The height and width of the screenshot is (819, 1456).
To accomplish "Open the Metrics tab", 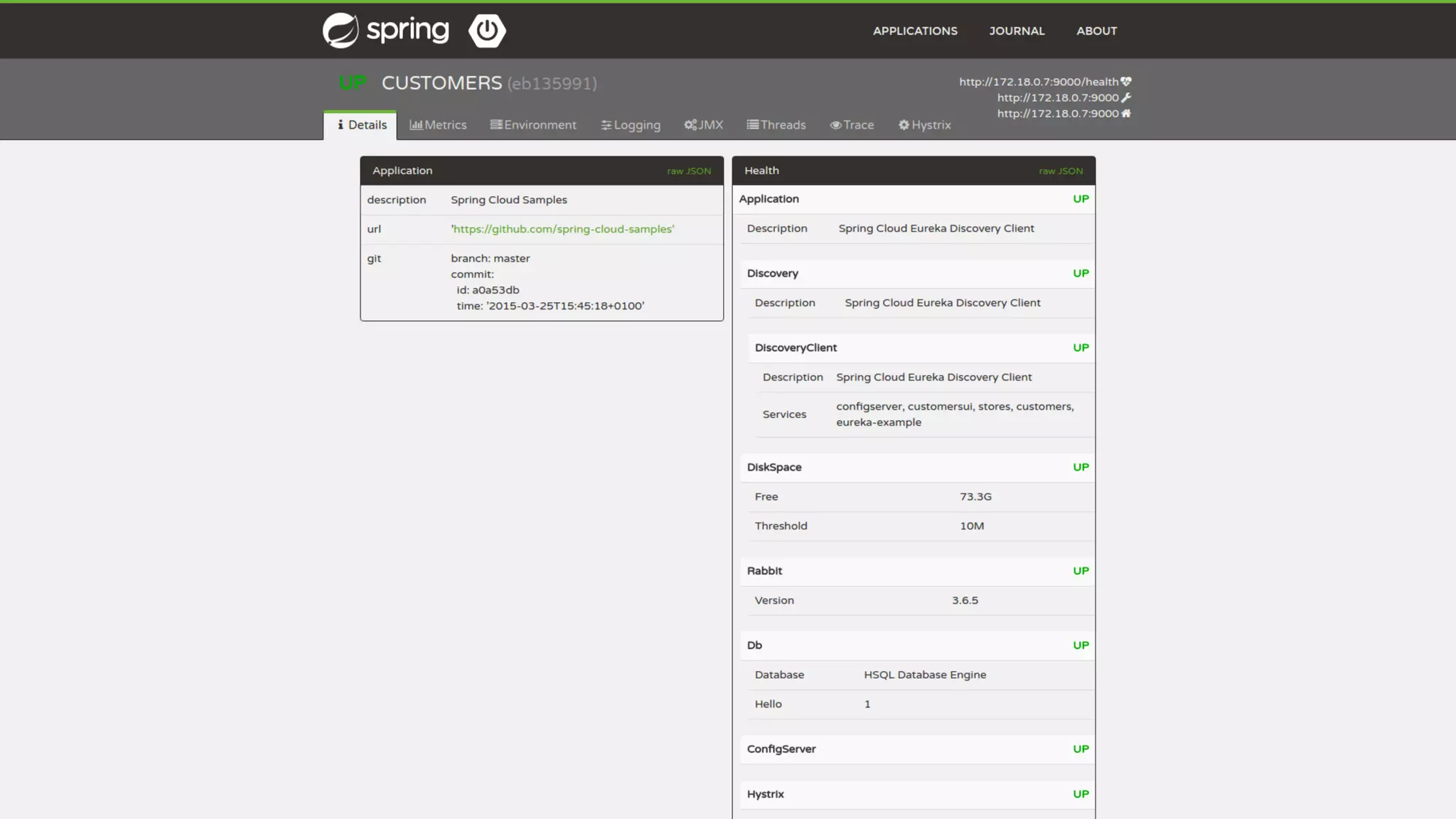I will 438,125.
